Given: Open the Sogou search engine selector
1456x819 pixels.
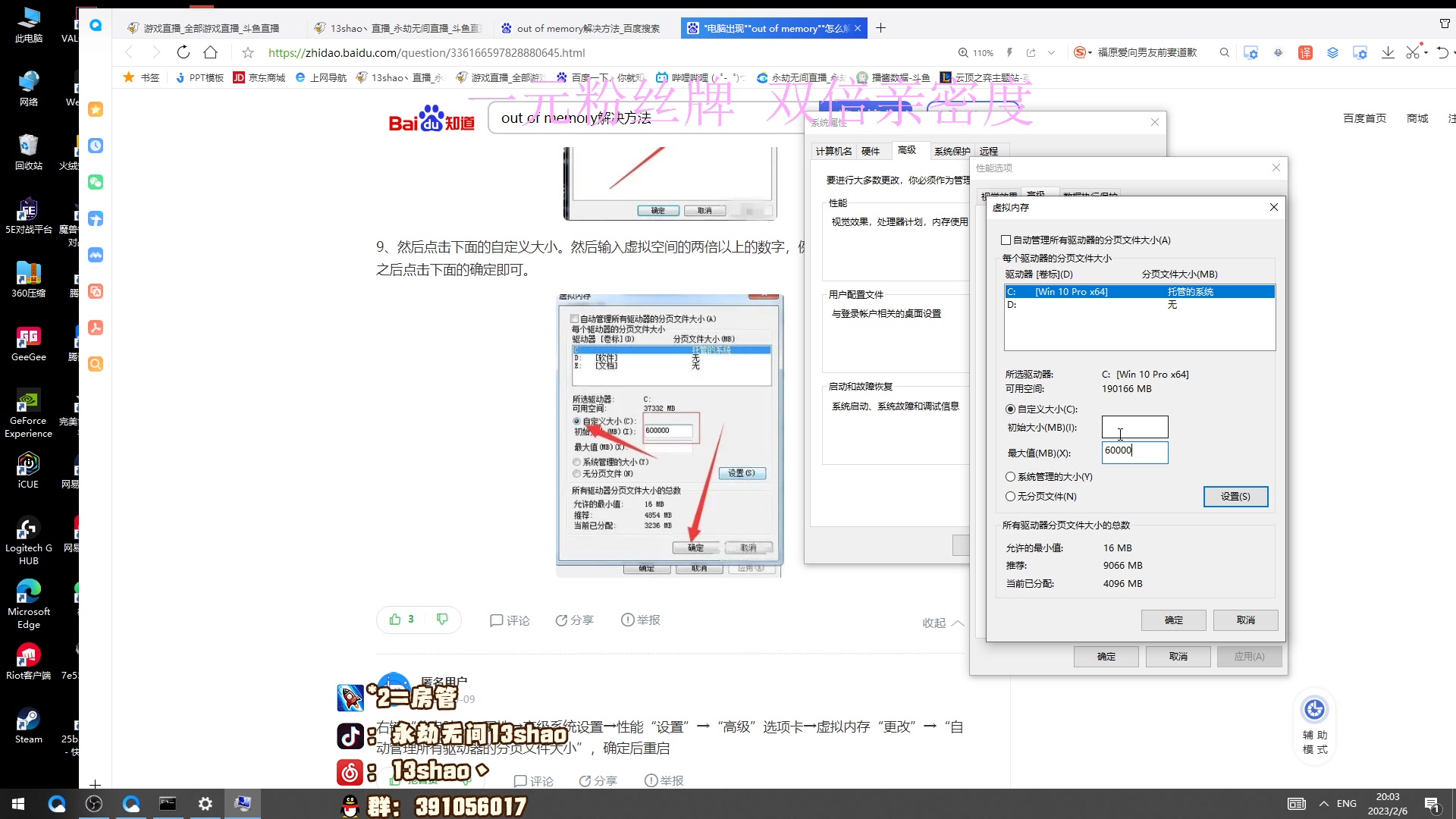Looking at the screenshot, I should coord(1082,52).
